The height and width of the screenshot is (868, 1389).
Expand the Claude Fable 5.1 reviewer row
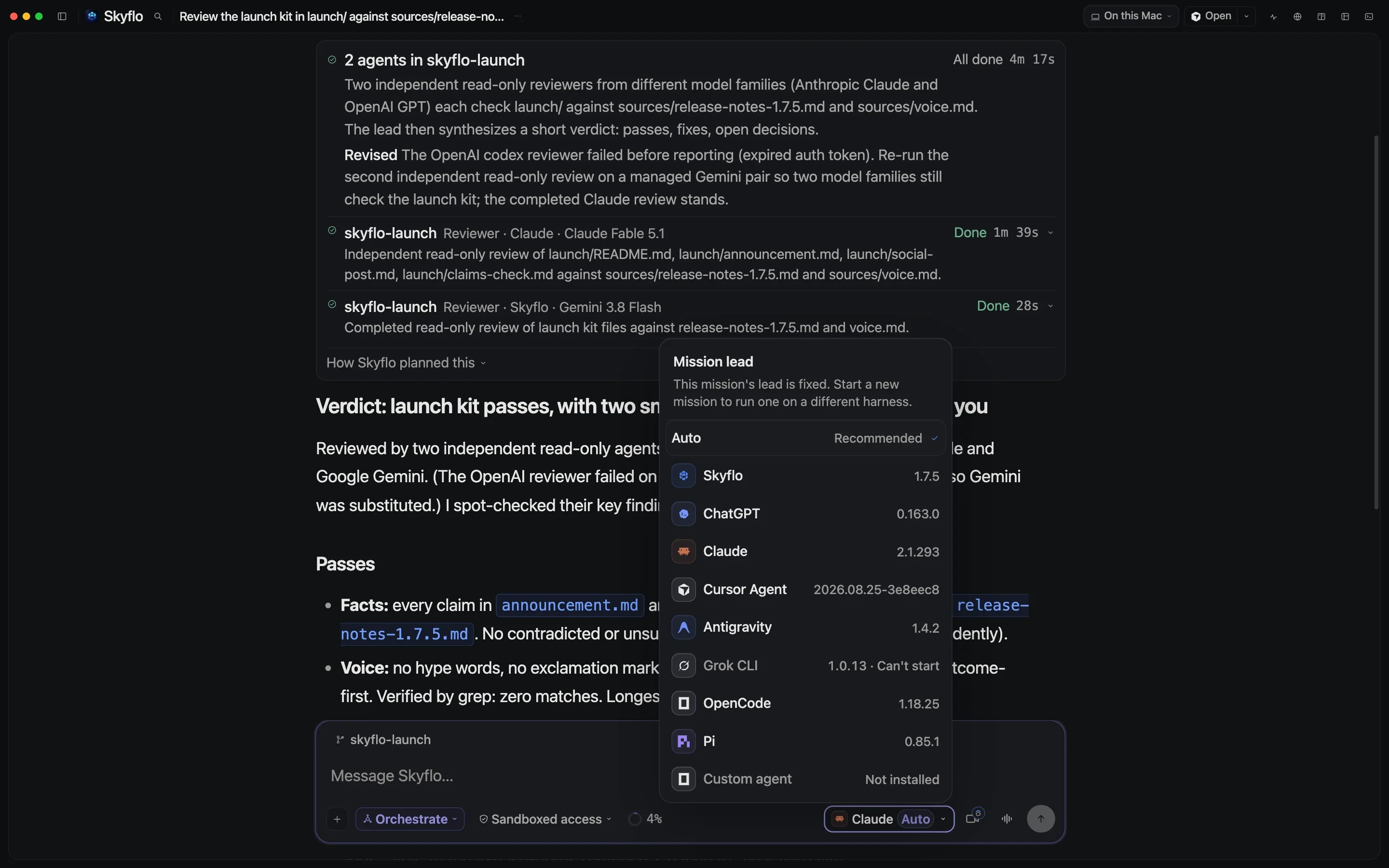point(1050,232)
